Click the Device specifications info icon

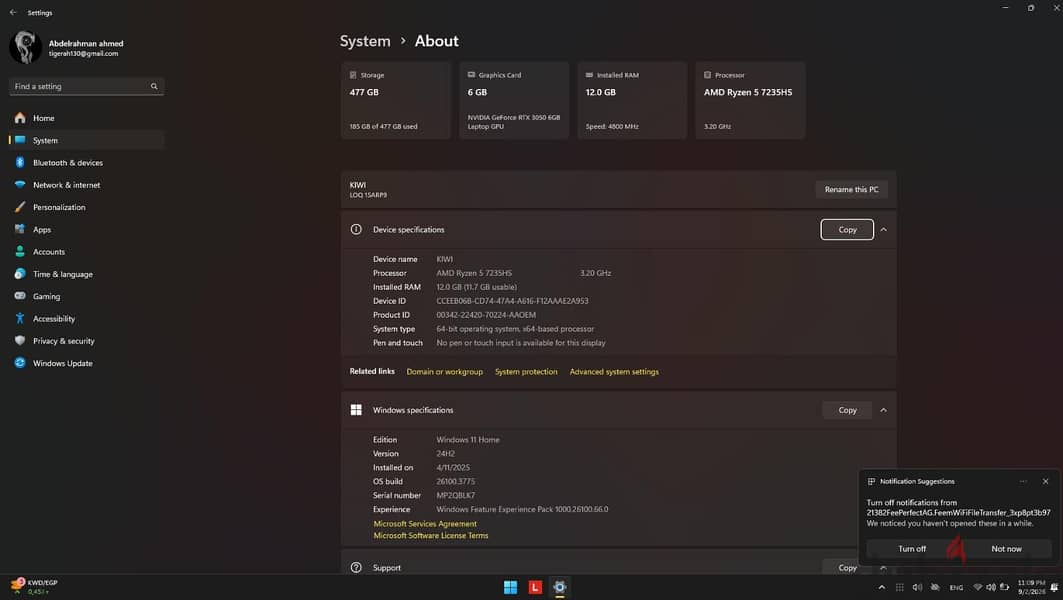pyautogui.click(x=356, y=229)
